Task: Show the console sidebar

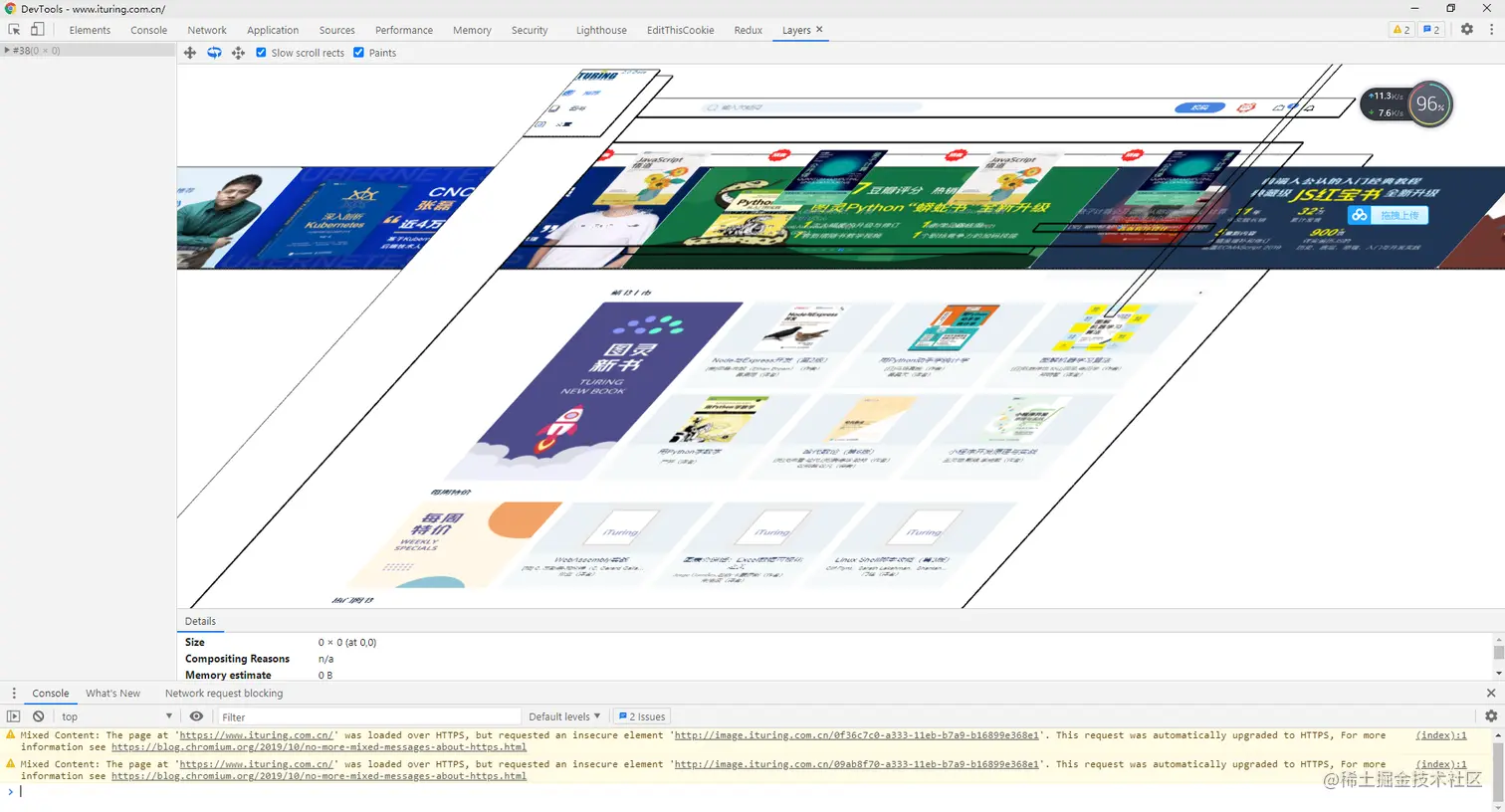Action: [13, 716]
